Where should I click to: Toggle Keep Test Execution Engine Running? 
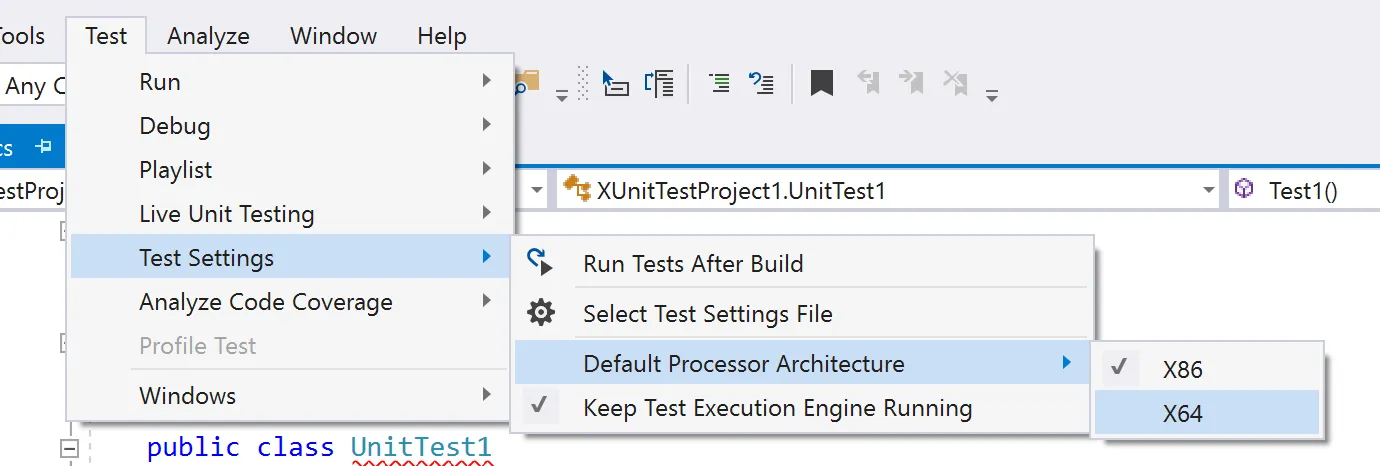[777, 408]
